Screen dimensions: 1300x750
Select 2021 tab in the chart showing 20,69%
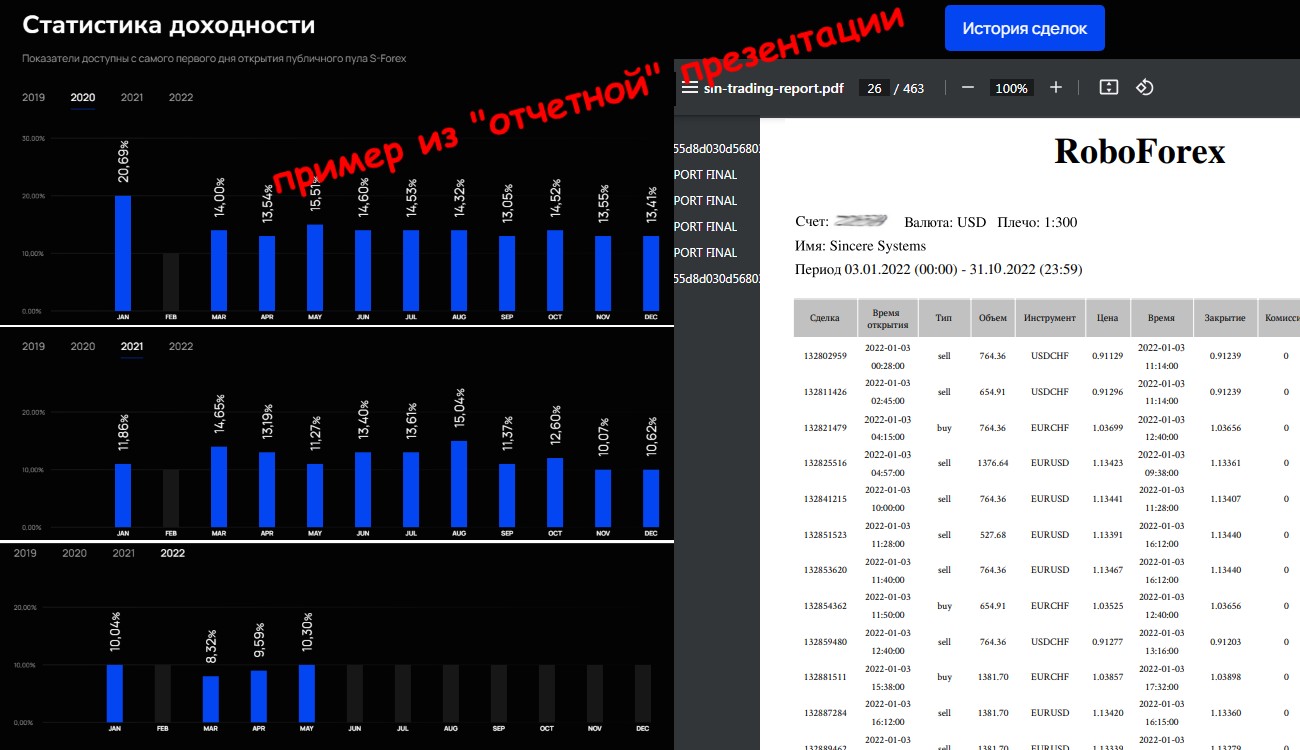click(132, 97)
